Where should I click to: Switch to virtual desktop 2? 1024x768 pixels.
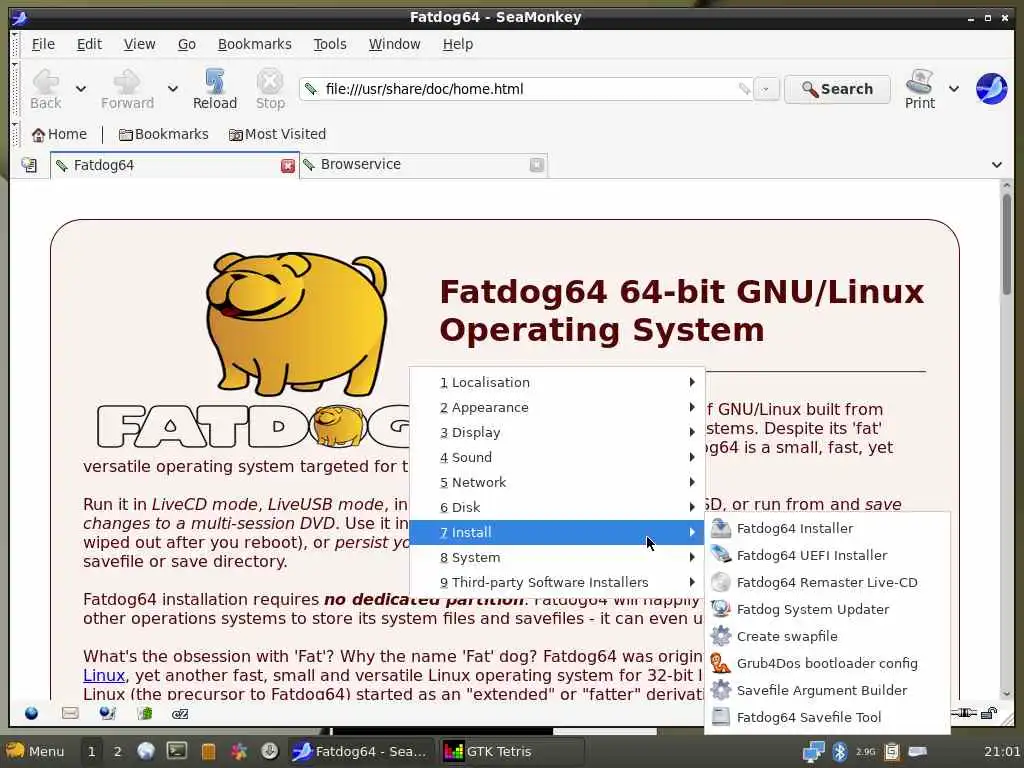pos(118,752)
